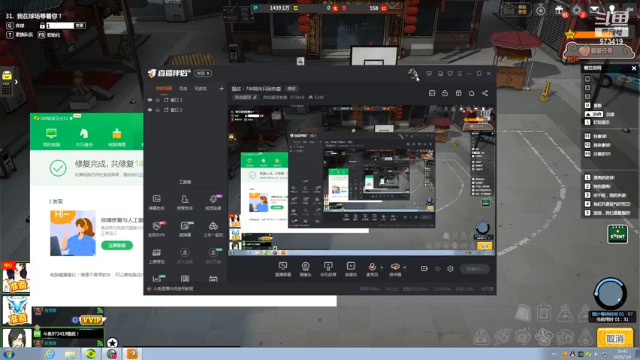640x360 pixels.
Task: Open streaming settings gear
Action: tap(450, 269)
